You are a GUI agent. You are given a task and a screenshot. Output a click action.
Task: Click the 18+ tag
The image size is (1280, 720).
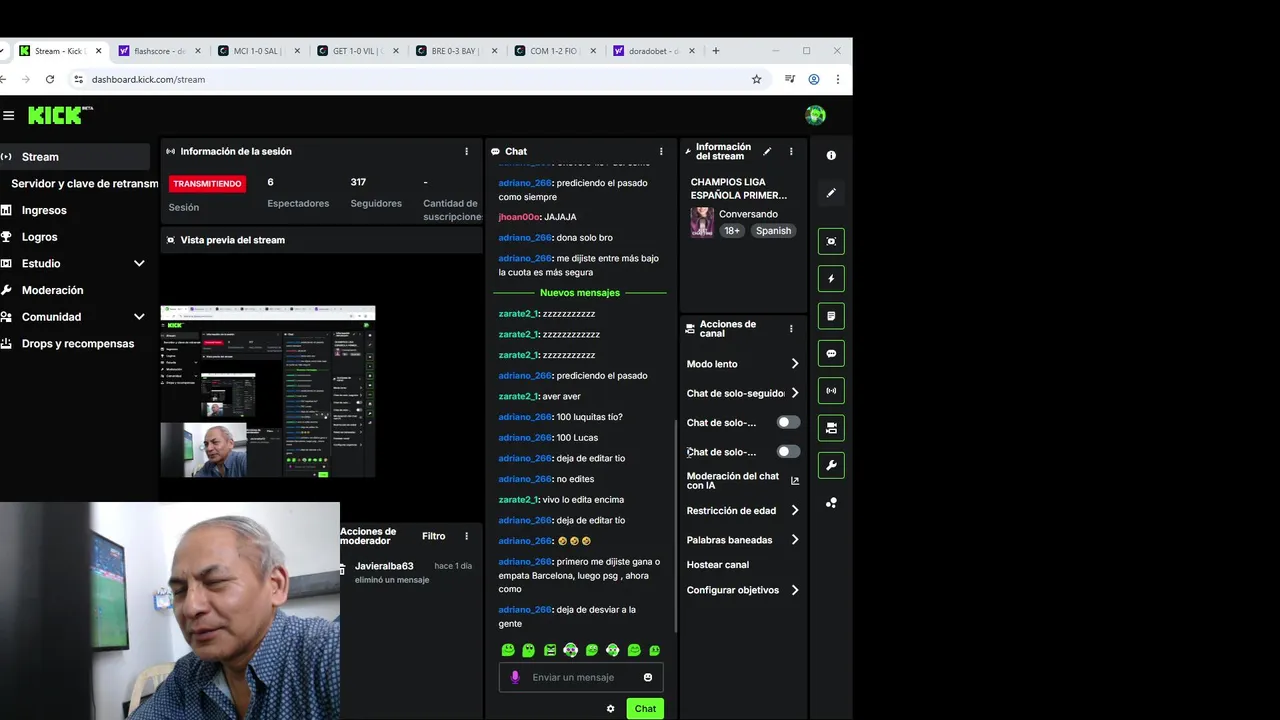(x=732, y=231)
